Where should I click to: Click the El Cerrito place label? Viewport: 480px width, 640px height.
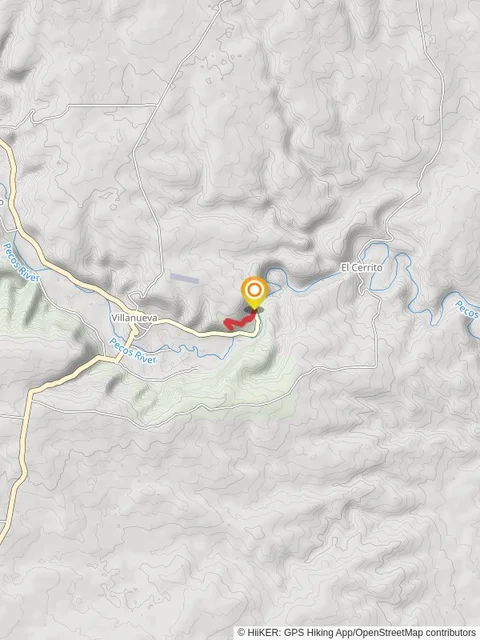362,268
